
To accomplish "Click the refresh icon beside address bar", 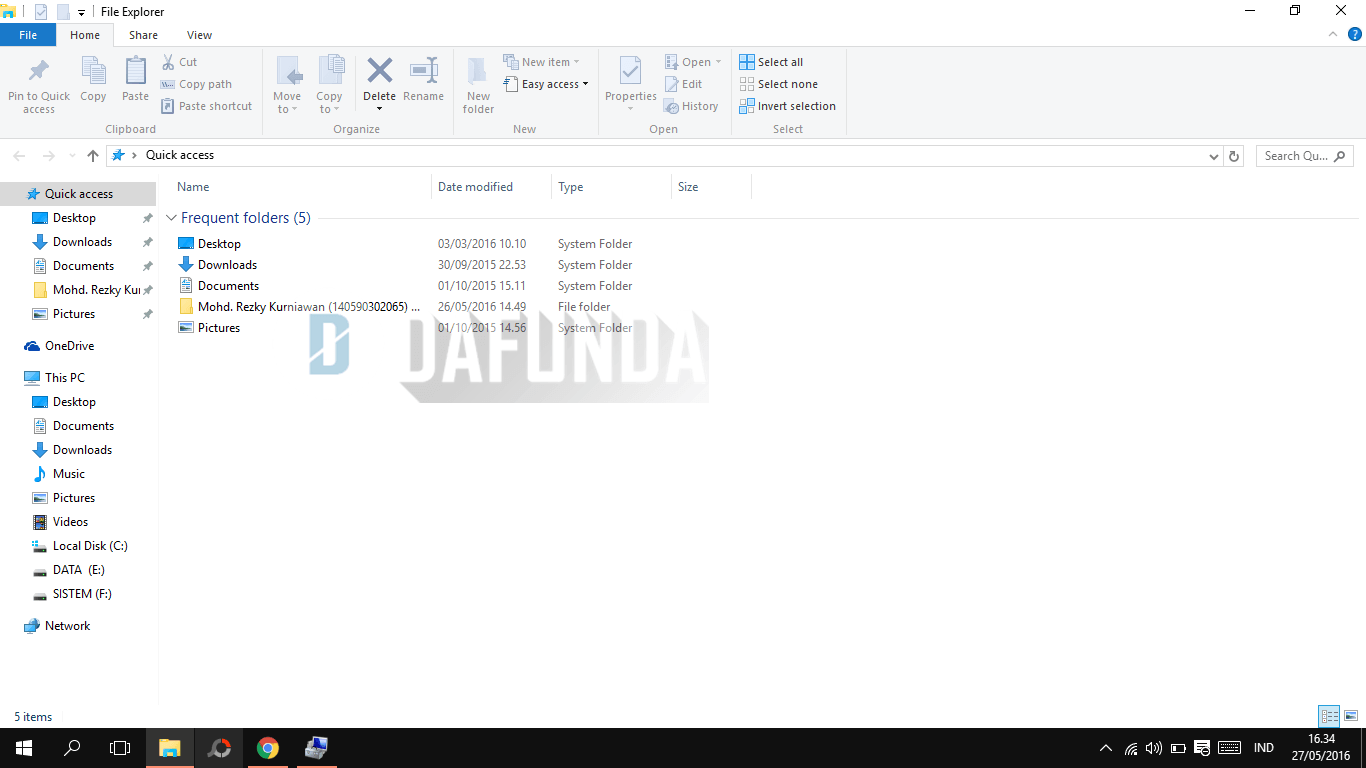I will 1234,156.
